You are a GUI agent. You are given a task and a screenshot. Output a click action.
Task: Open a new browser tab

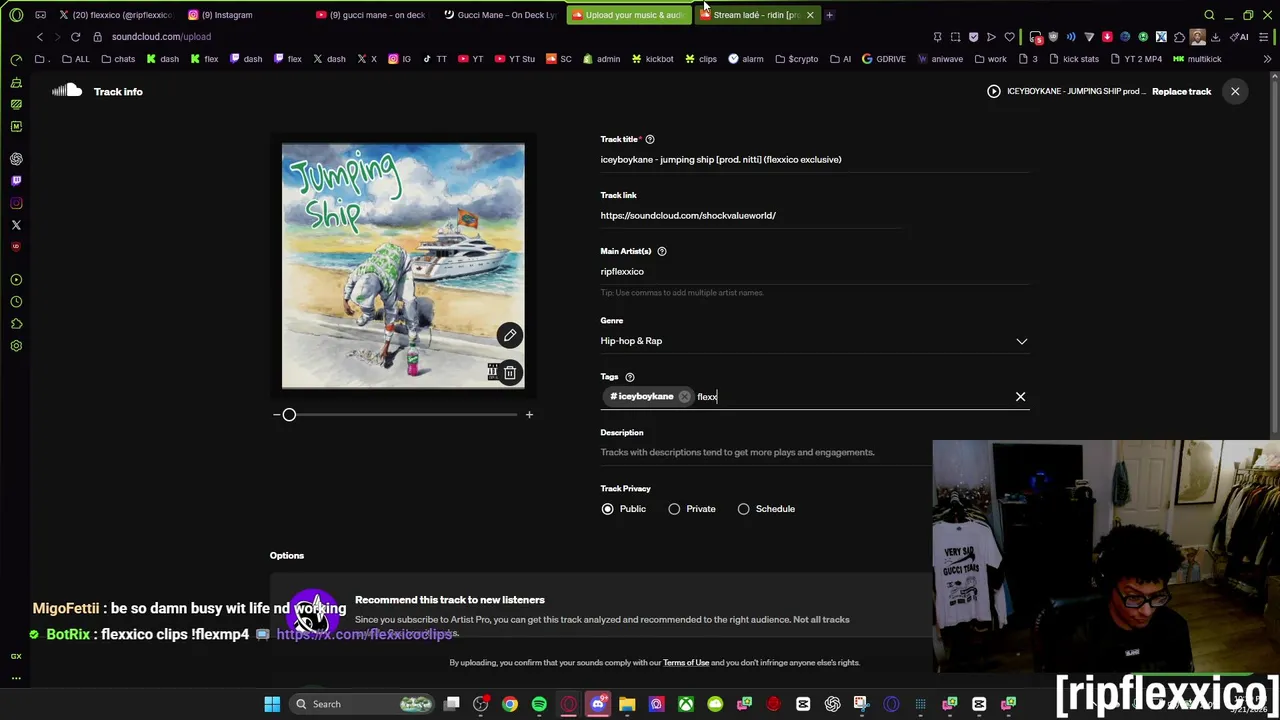(x=829, y=15)
